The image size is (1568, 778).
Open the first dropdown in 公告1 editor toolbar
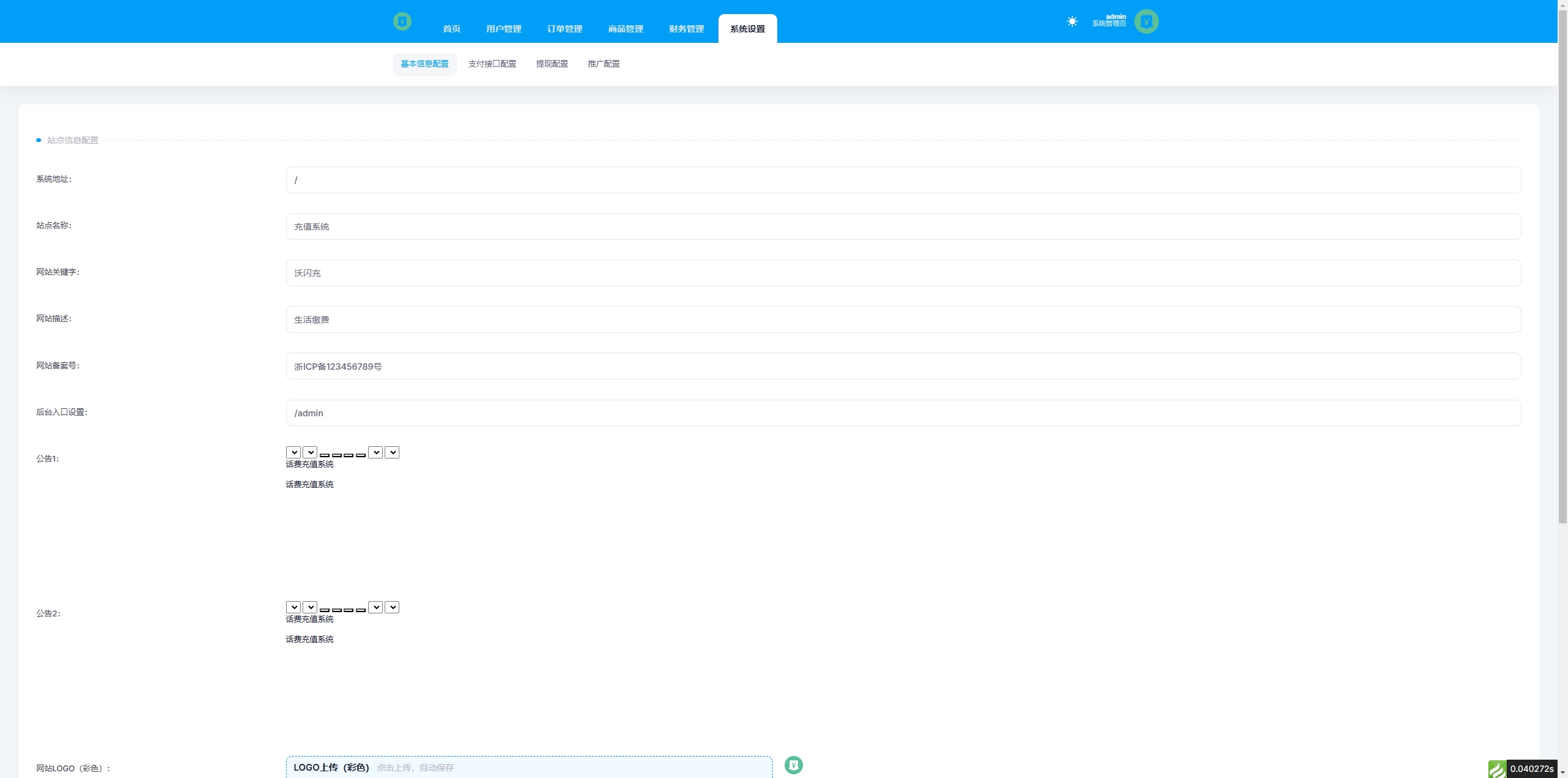tap(293, 452)
